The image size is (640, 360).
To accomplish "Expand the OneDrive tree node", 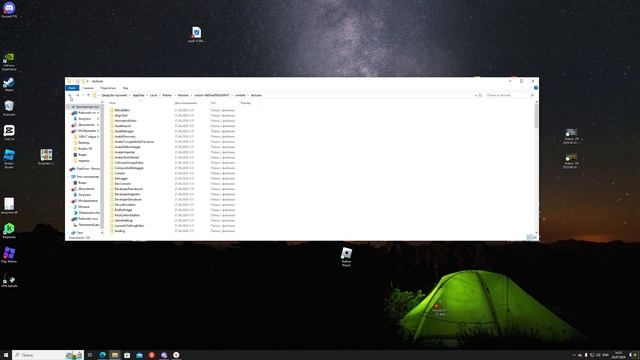I will click(69, 169).
